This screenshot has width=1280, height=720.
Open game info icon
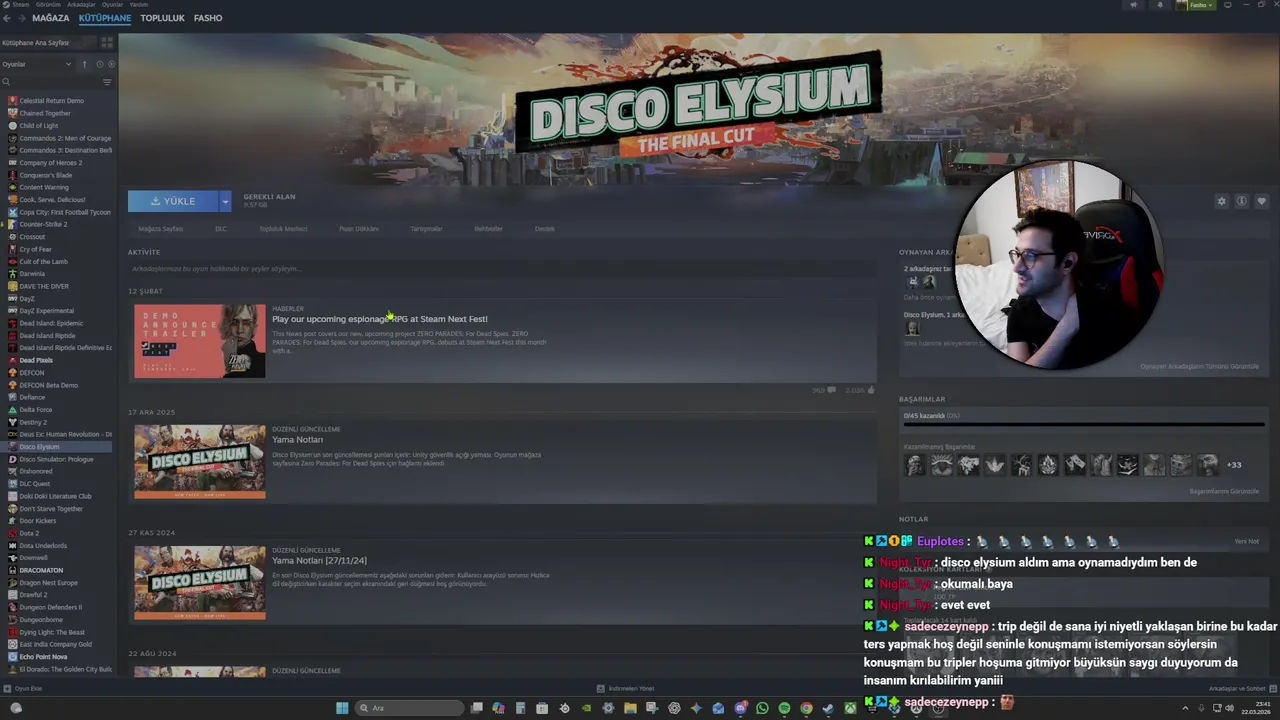[1241, 201]
